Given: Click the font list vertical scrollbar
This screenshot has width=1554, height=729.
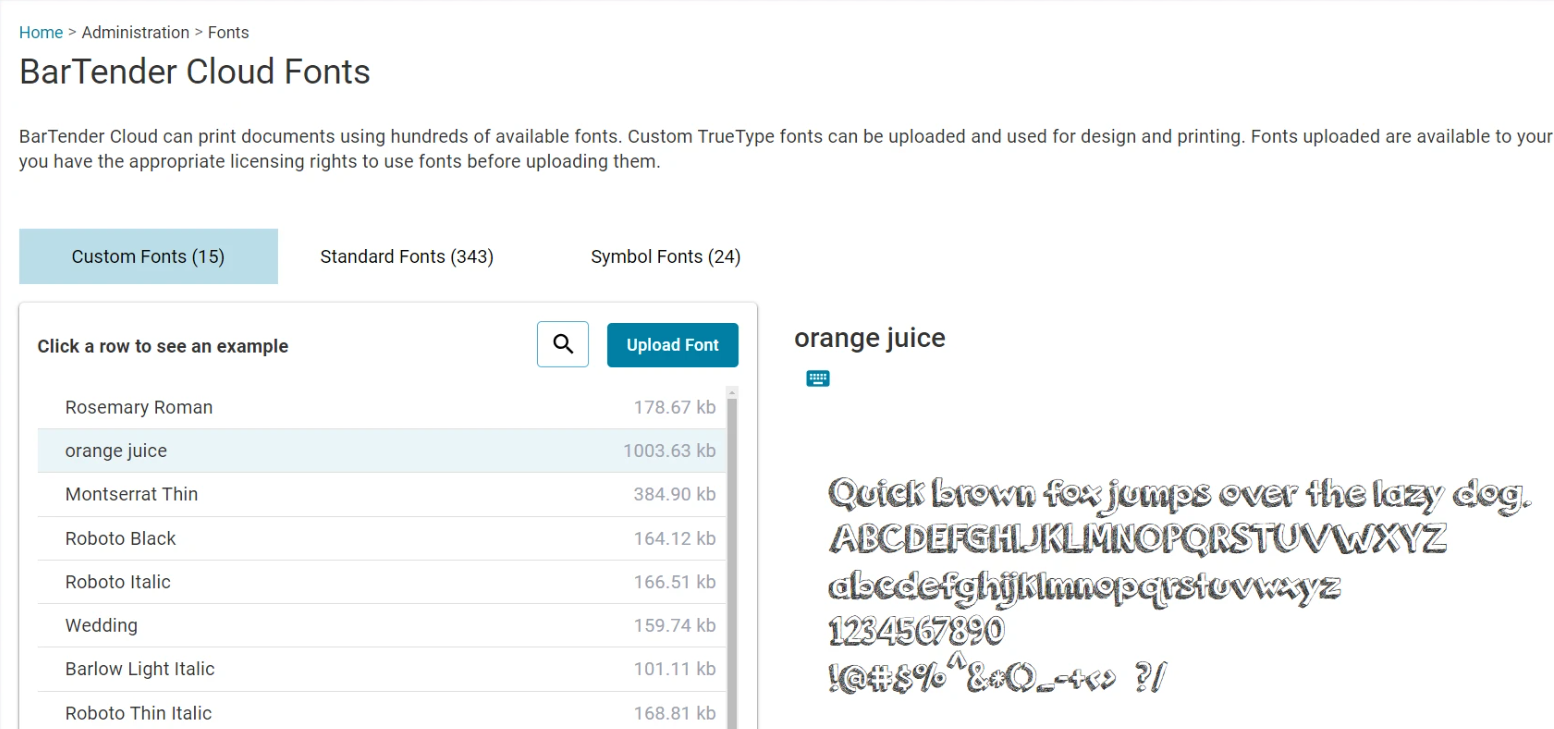Looking at the screenshot, I should coord(733,563).
